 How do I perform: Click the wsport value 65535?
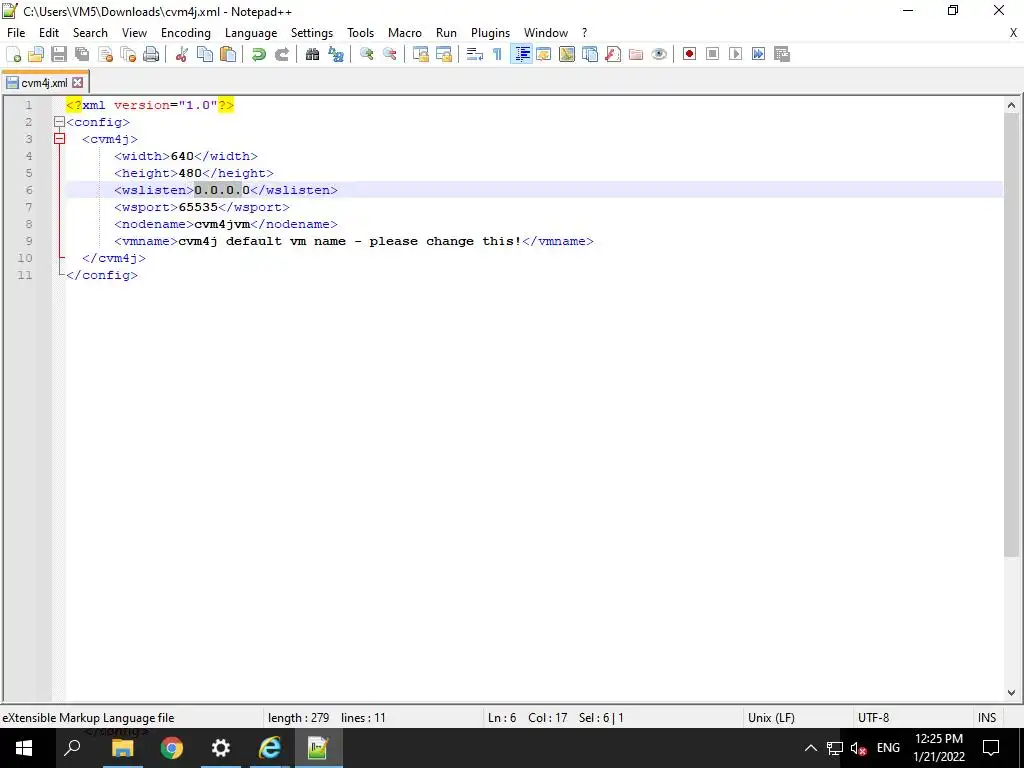coord(198,207)
